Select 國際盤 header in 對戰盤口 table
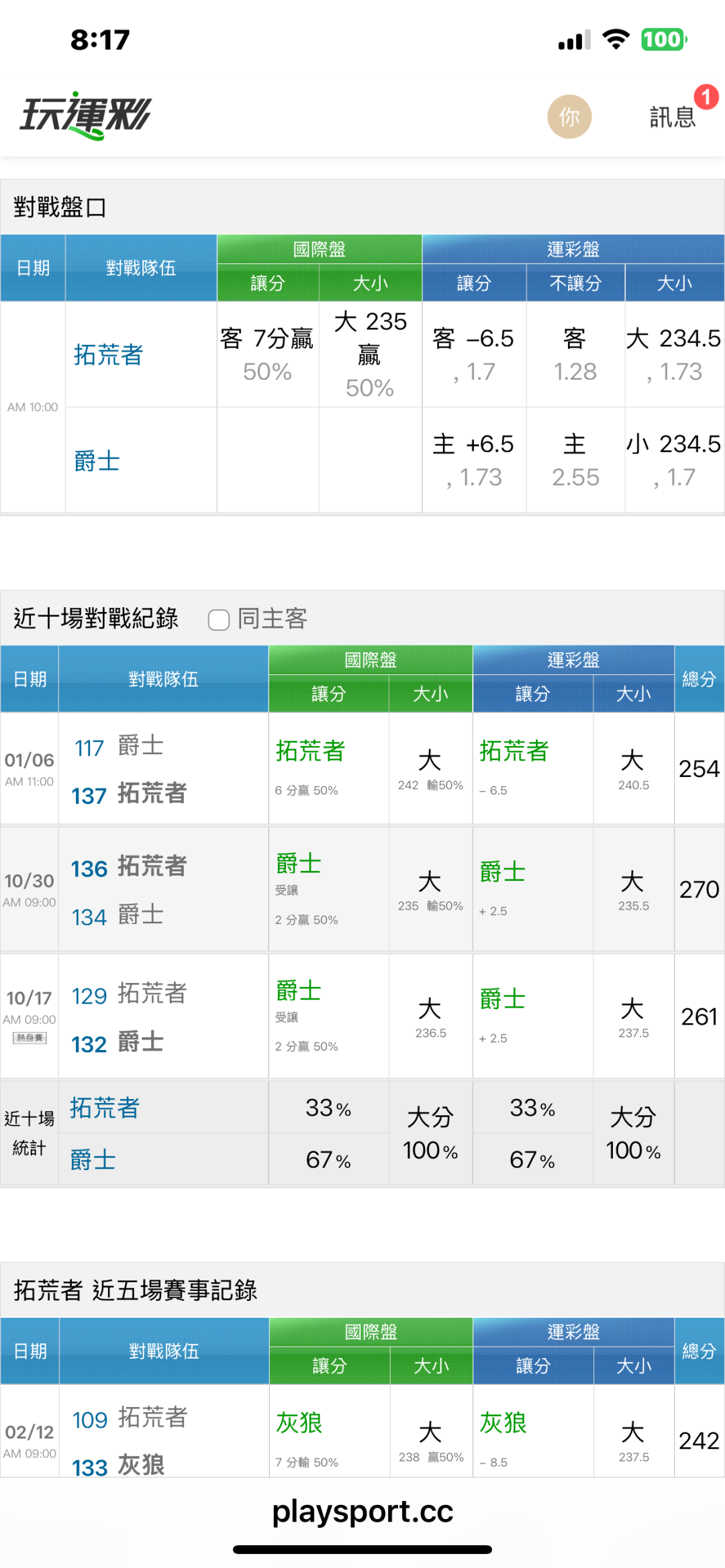The width and height of the screenshot is (725, 1568). 319,249
